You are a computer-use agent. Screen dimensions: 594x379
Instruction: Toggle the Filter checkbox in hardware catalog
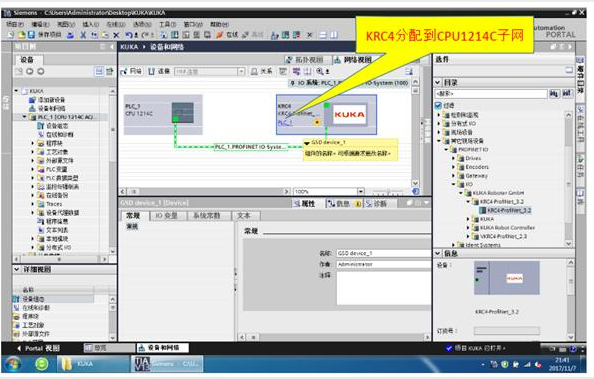(x=438, y=105)
